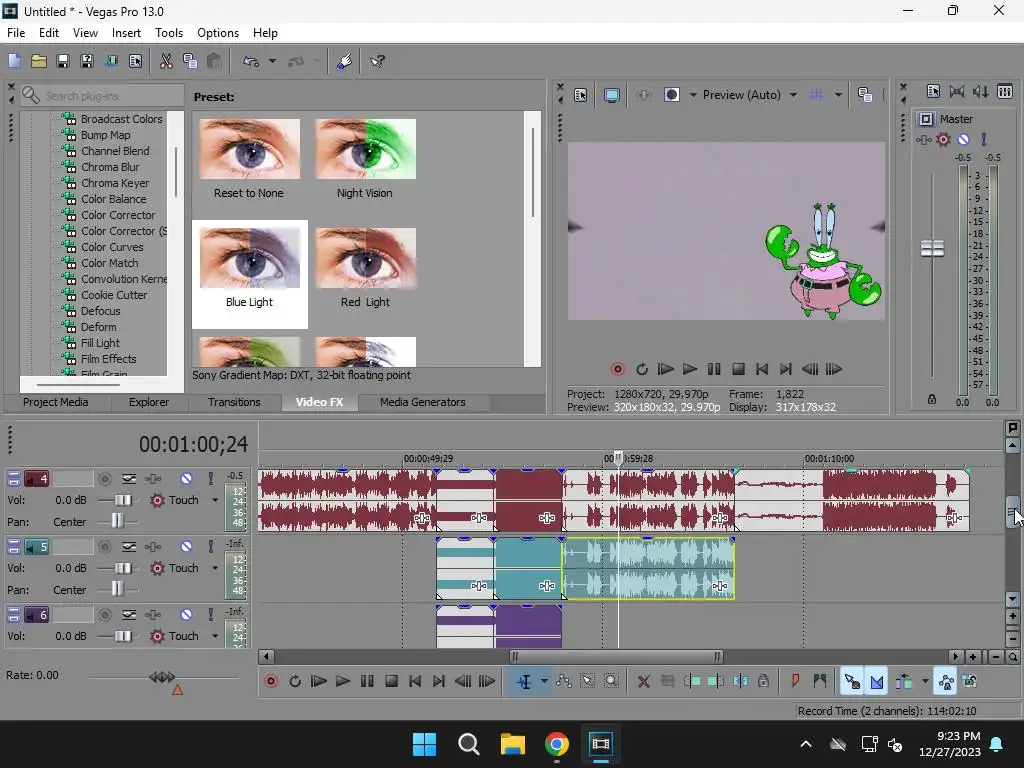Click the Master volume fader
Image resolution: width=1024 pixels, height=768 pixels.
(932, 249)
